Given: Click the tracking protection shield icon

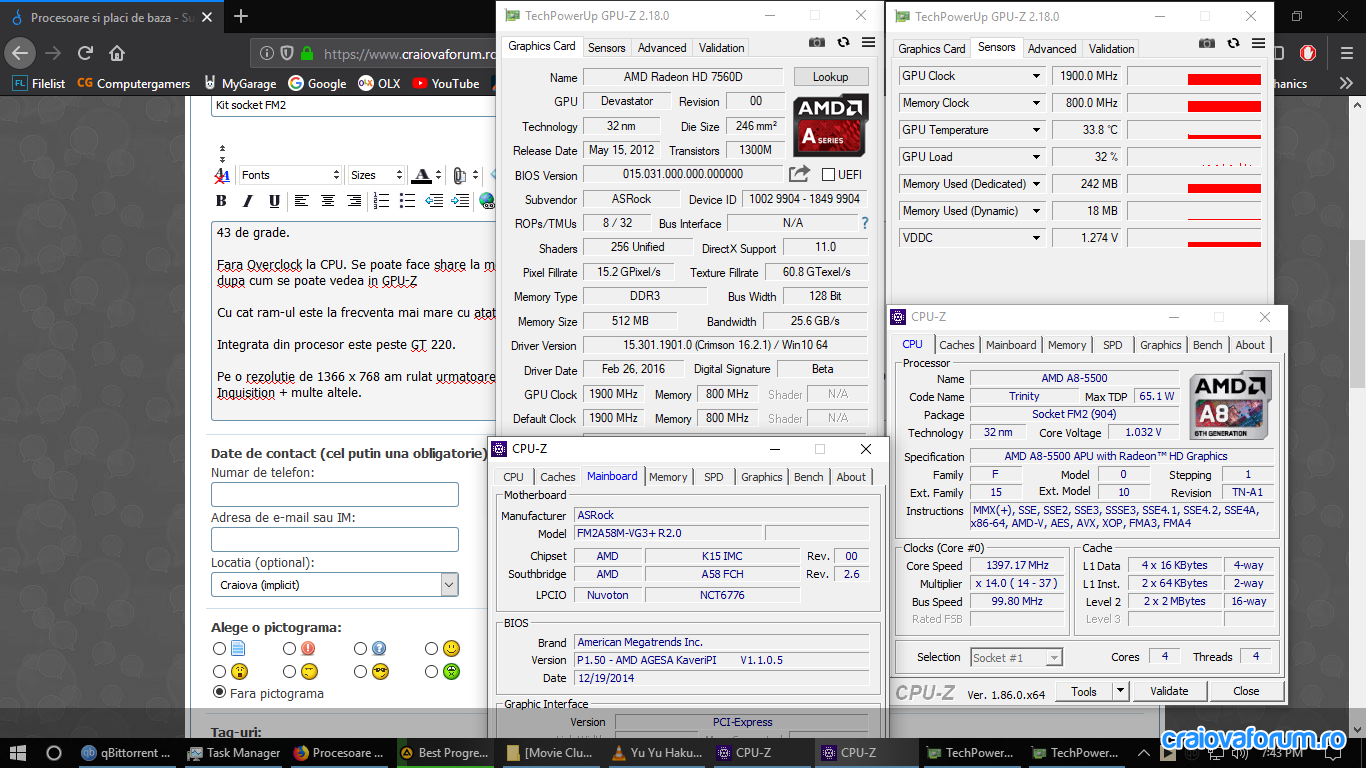Looking at the screenshot, I should [287, 54].
